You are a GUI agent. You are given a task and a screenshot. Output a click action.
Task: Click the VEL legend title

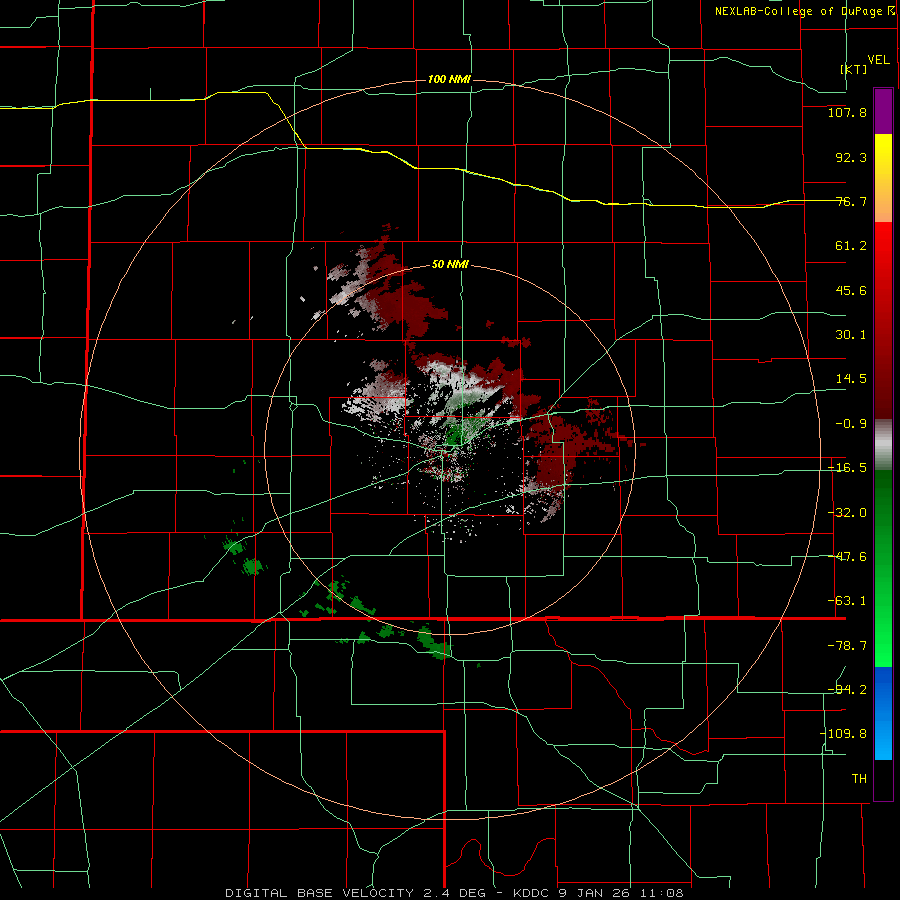(x=878, y=60)
